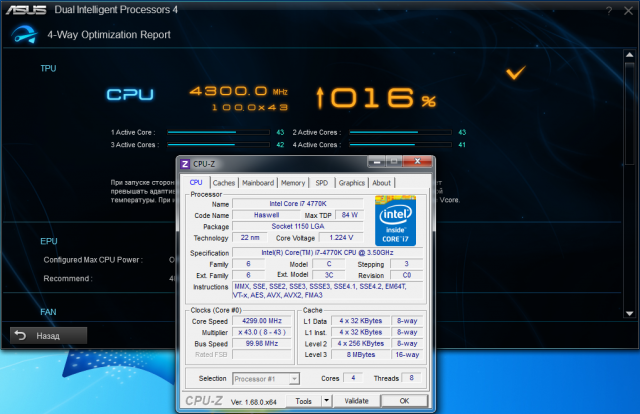
Task: Open the Graphics tab
Action: 351,183
